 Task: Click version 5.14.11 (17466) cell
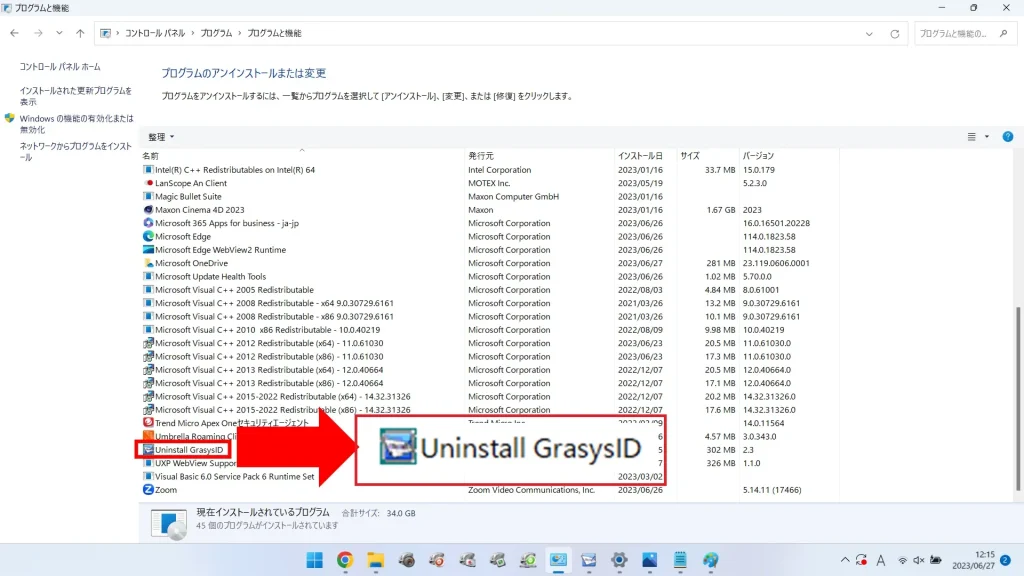pos(772,490)
